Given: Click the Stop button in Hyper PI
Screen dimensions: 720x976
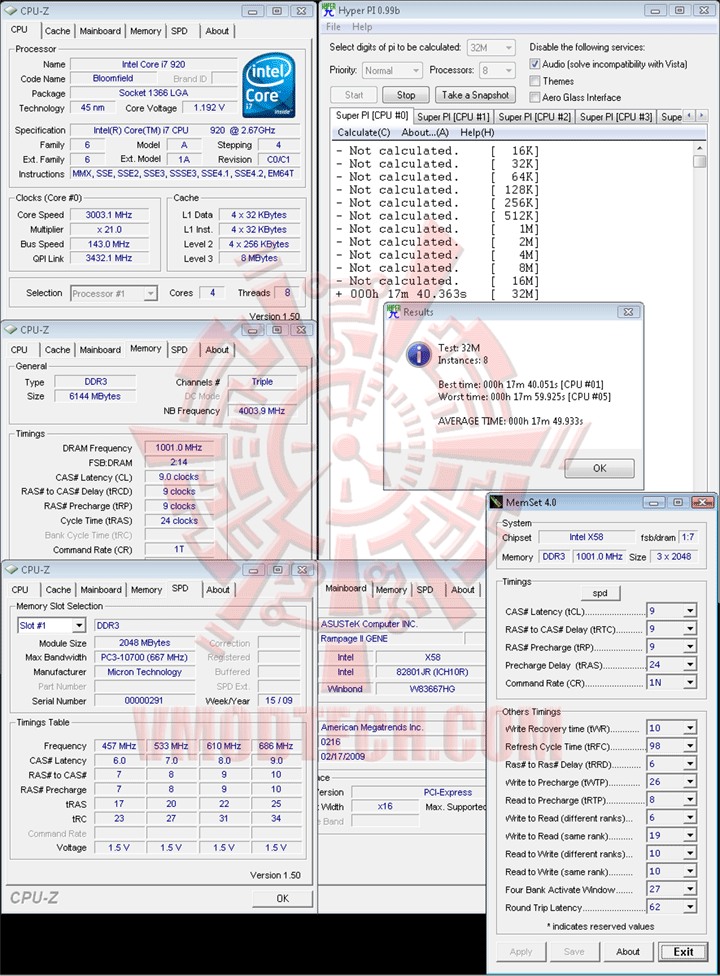Looking at the screenshot, I should point(406,95).
